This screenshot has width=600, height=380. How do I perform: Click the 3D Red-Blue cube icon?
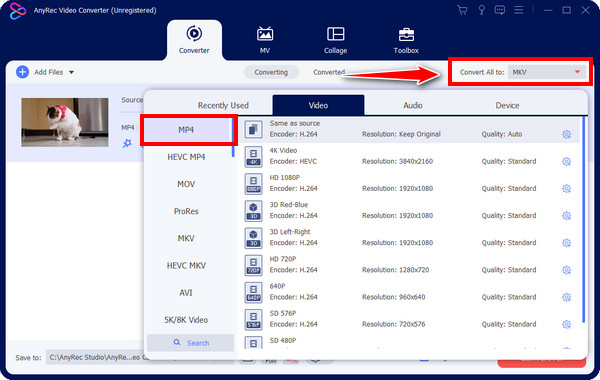253,211
